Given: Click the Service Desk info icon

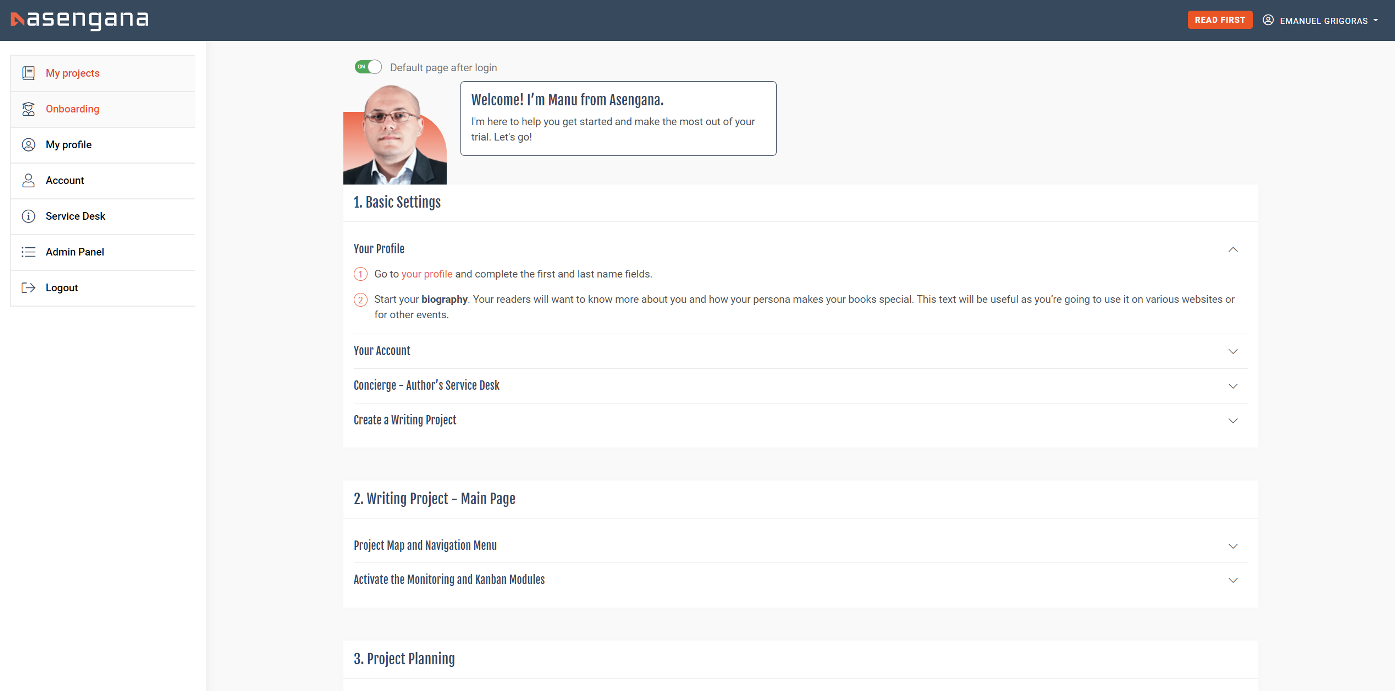Looking at the screenshot, I should click(28, 217).
